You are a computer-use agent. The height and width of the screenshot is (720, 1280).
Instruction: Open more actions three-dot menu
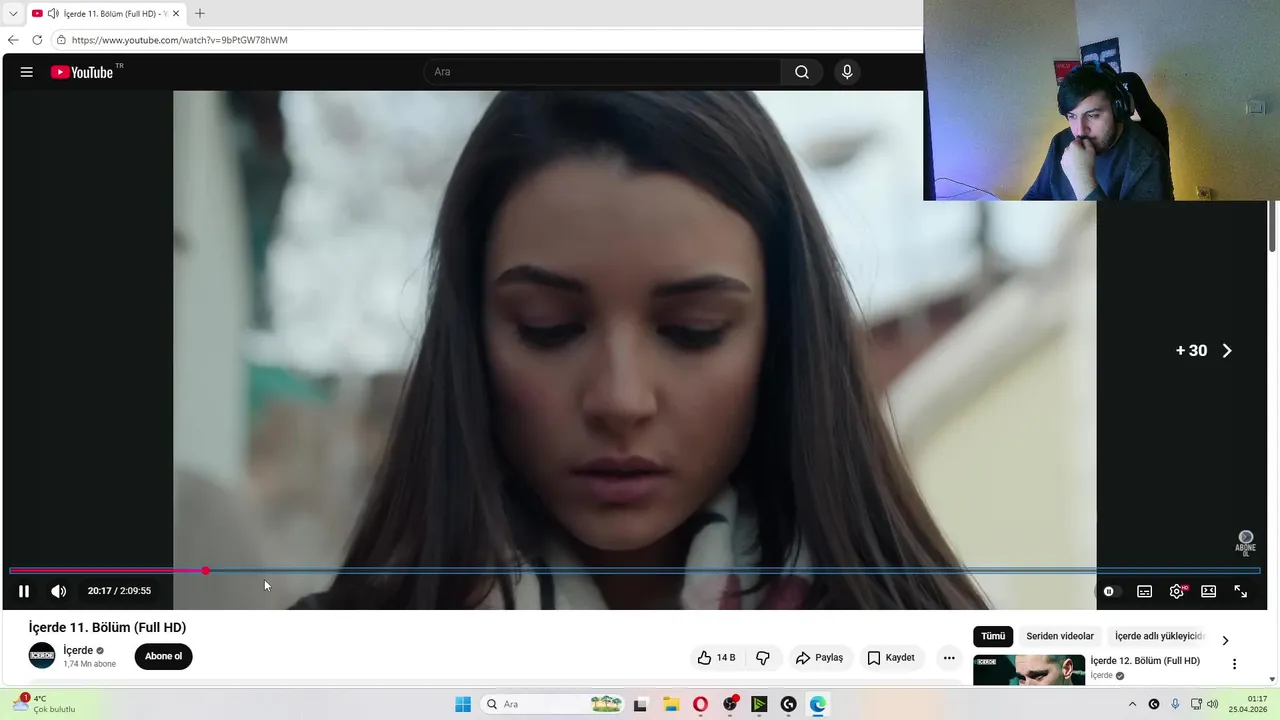click(x=949, y=657)
